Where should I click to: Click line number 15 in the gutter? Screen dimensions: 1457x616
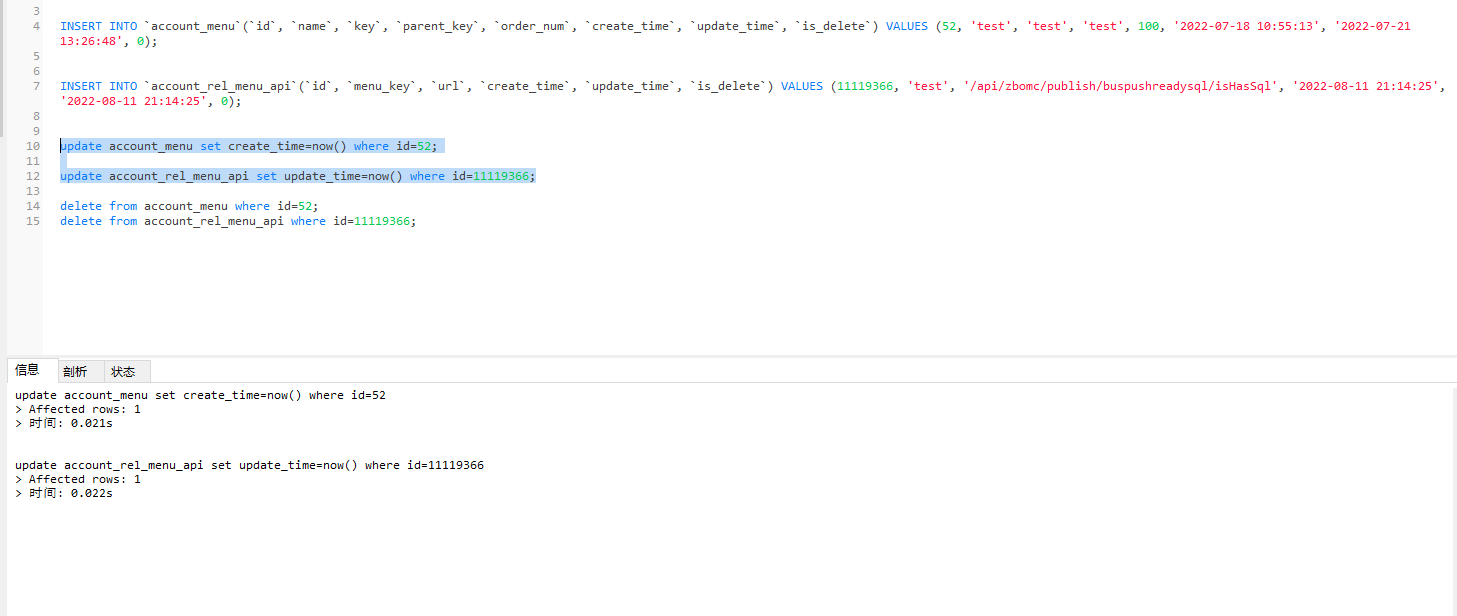click(x=33, y=221)
